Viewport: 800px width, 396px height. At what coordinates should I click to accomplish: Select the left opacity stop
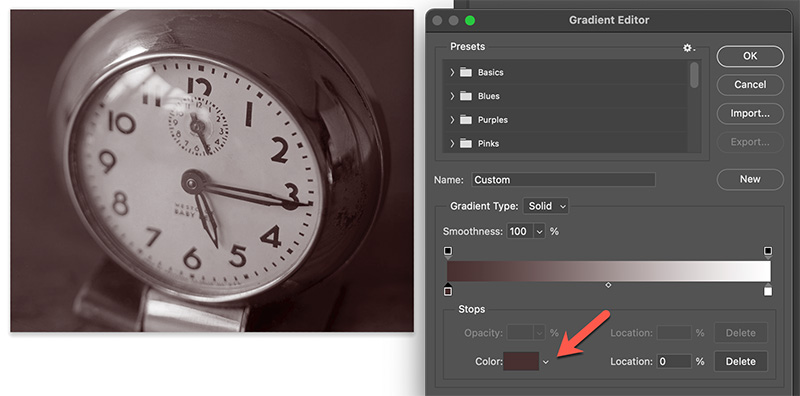tap(448, 252)
